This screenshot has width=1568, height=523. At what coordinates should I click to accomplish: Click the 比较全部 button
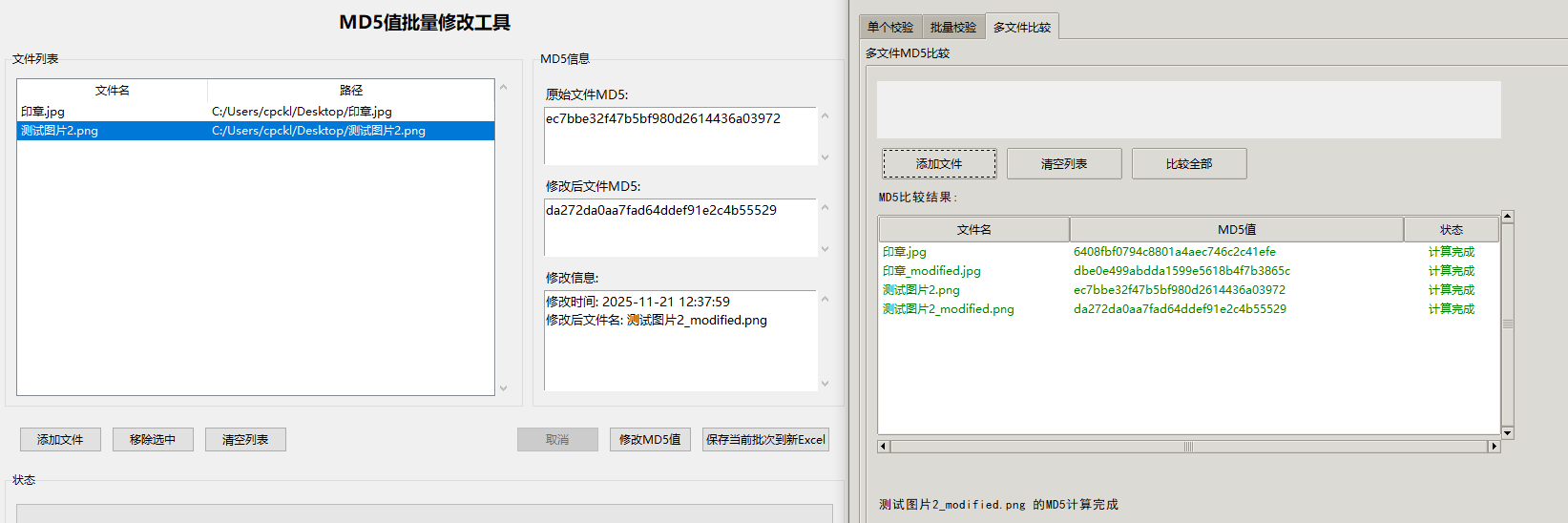(1188, 164)
